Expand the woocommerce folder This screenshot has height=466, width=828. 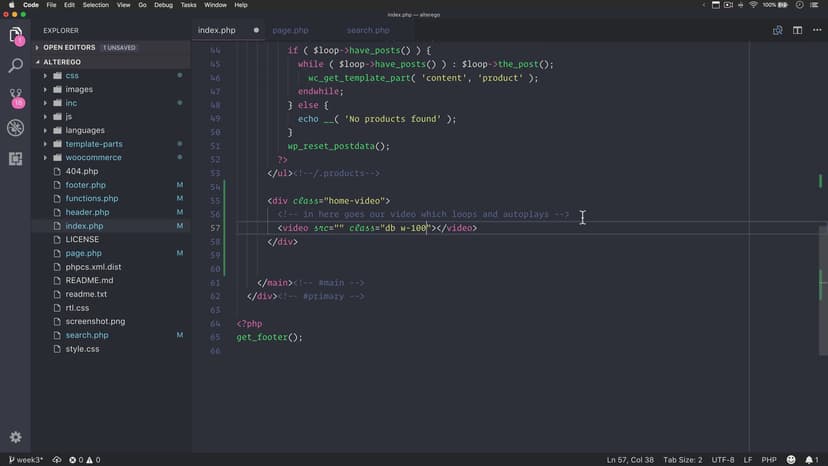pyautogui.click(x=93, y=157)
